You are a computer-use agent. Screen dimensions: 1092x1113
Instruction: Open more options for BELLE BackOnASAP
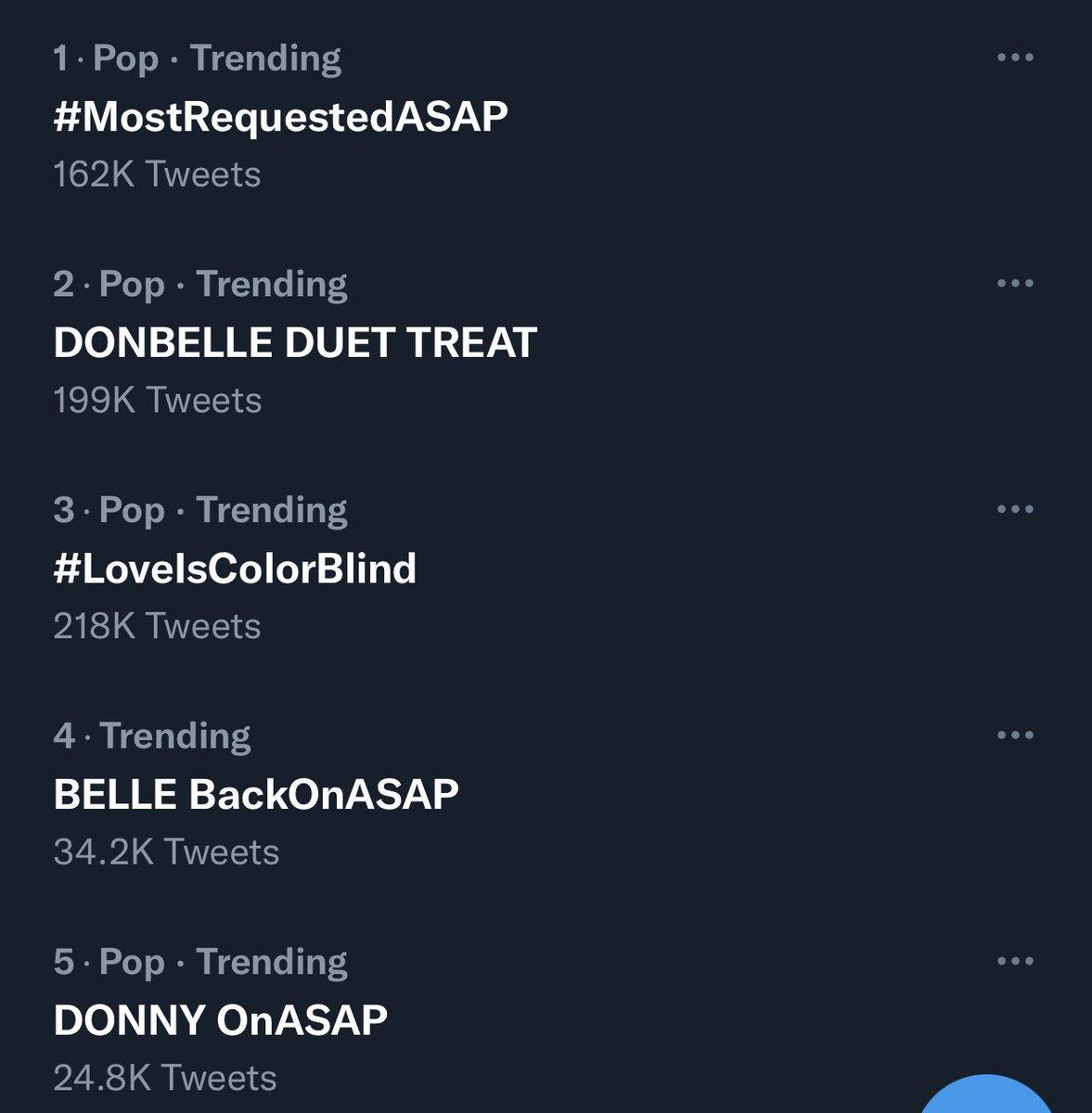(1014, 736)
